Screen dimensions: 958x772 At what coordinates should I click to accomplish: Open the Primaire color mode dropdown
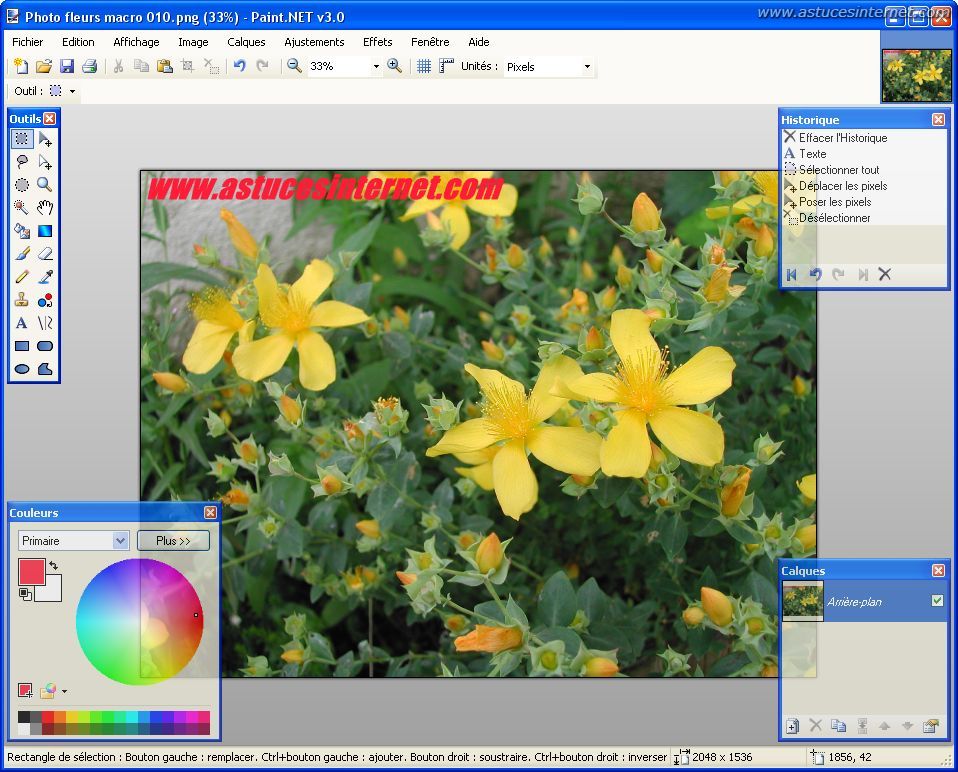coord(120,541)
